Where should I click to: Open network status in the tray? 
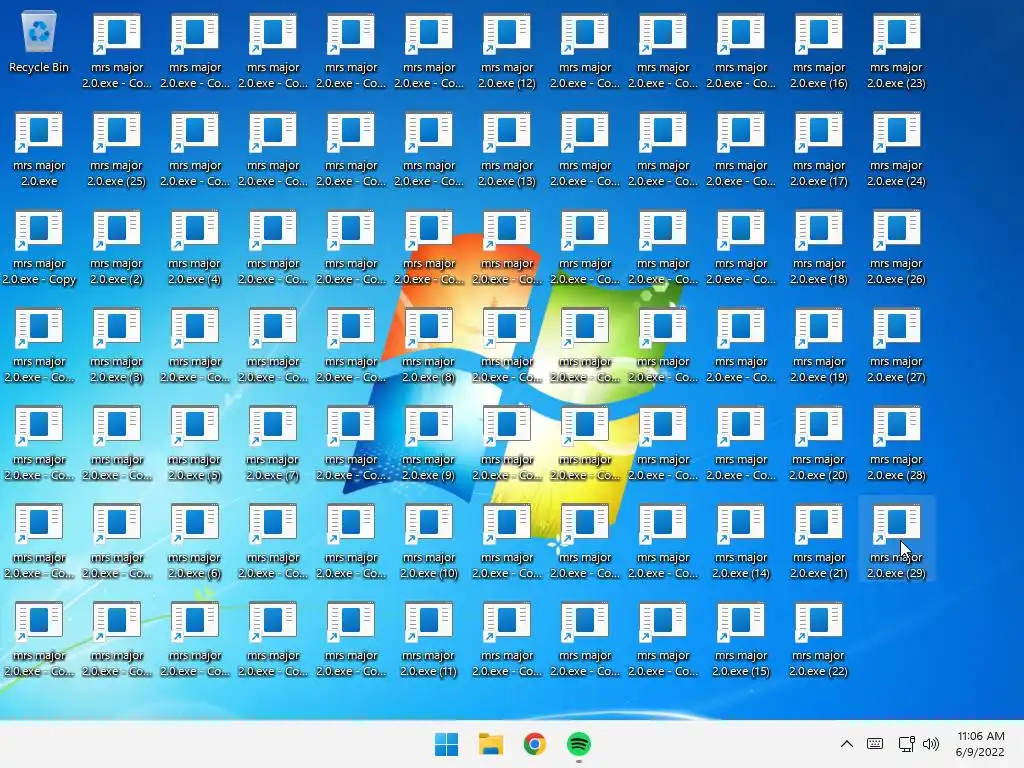click(906, 744)
